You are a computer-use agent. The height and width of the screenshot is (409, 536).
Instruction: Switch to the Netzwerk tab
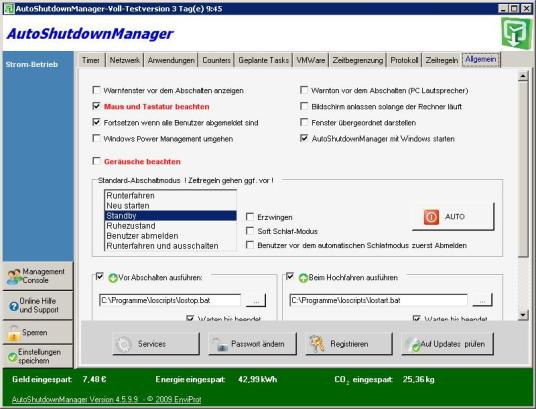[x=125, y=60]
